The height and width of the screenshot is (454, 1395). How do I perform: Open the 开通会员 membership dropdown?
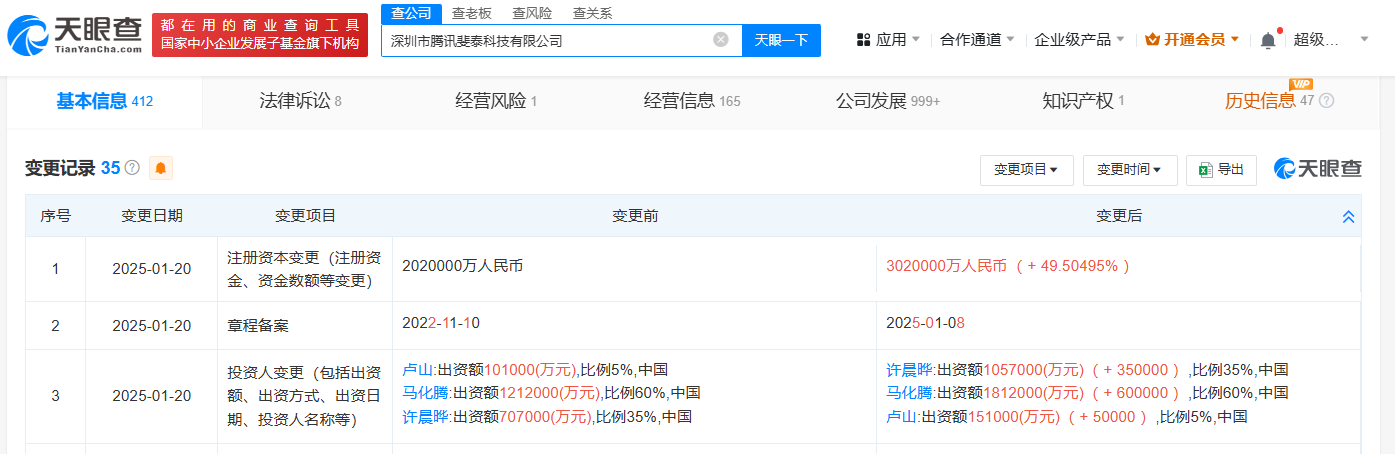point(1192,39)
